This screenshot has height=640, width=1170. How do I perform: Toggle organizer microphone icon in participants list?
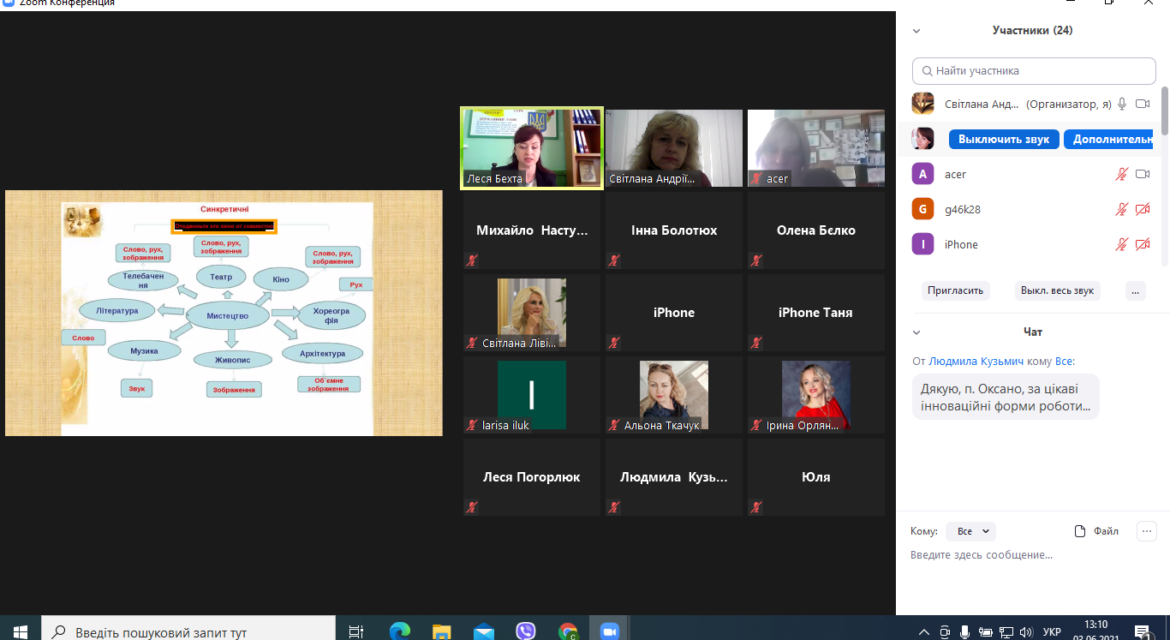click(1121, 104)
